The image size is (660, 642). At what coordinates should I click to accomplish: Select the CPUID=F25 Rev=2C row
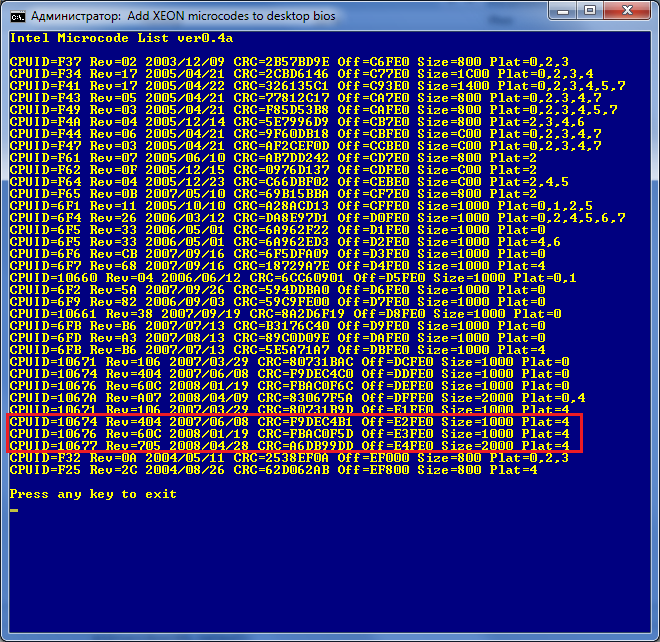pos(273,470)
